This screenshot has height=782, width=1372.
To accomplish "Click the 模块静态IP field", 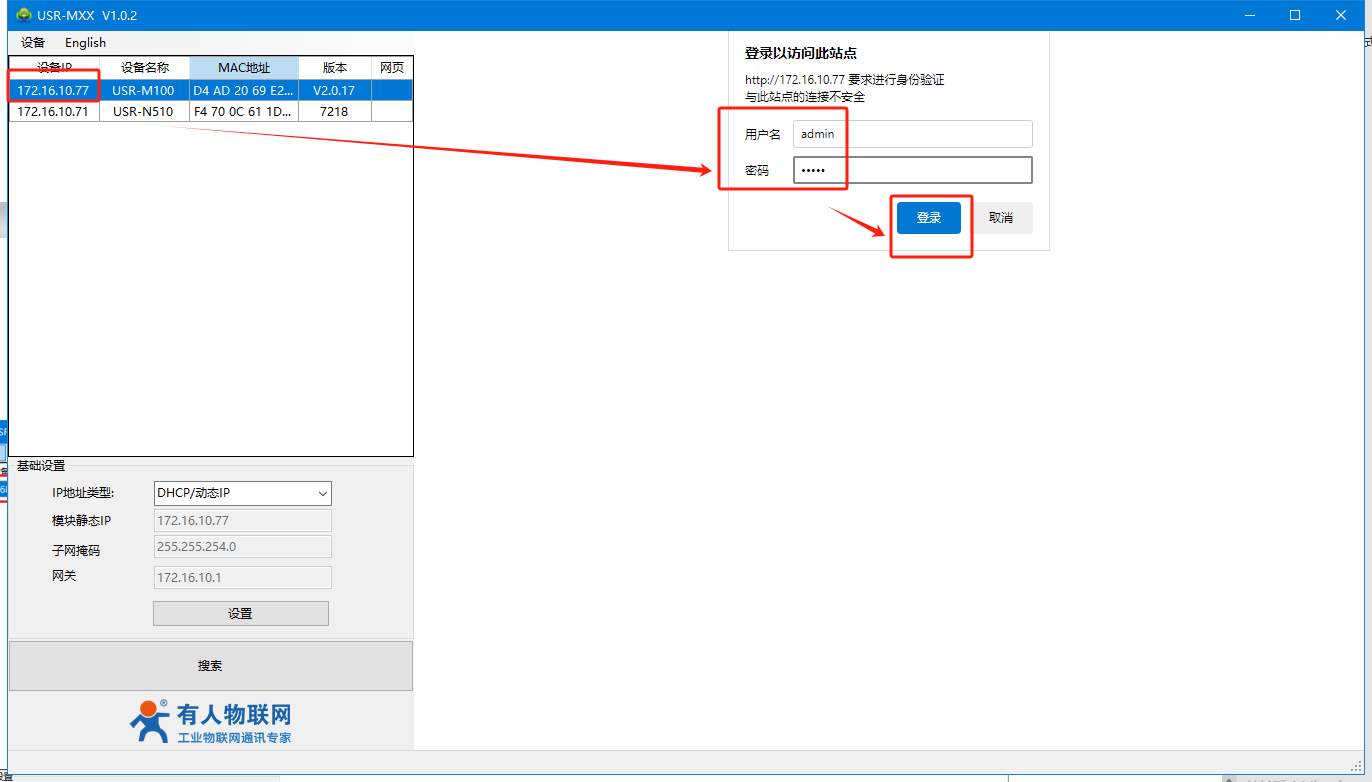I will pyautogui.click(x=242, y=521).
